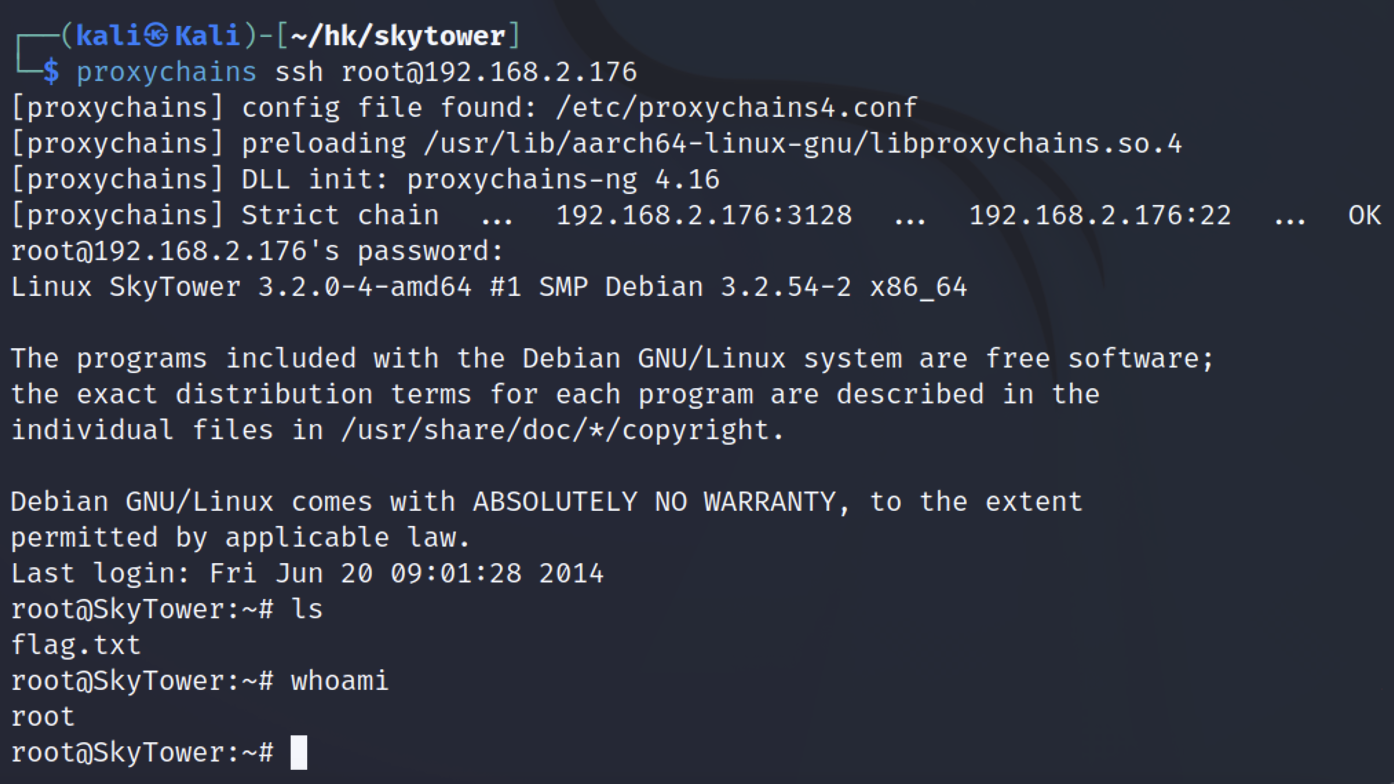Click the blue "proxychains" command word
This screenshot has width=1394, height=784.
166,72
